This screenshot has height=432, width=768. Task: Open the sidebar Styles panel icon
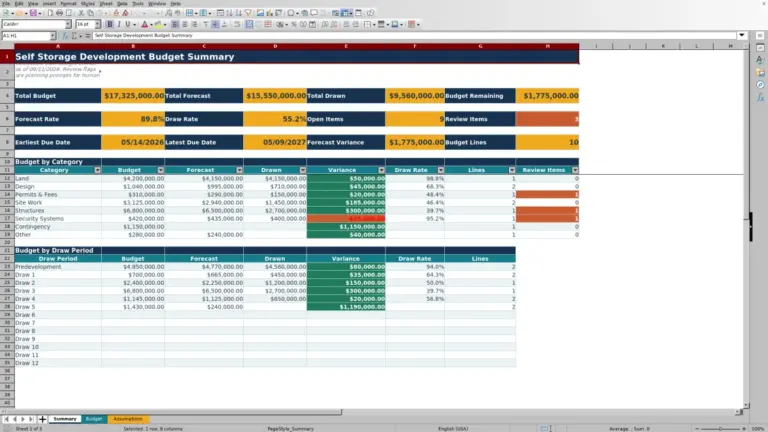[x=760, y=60]
